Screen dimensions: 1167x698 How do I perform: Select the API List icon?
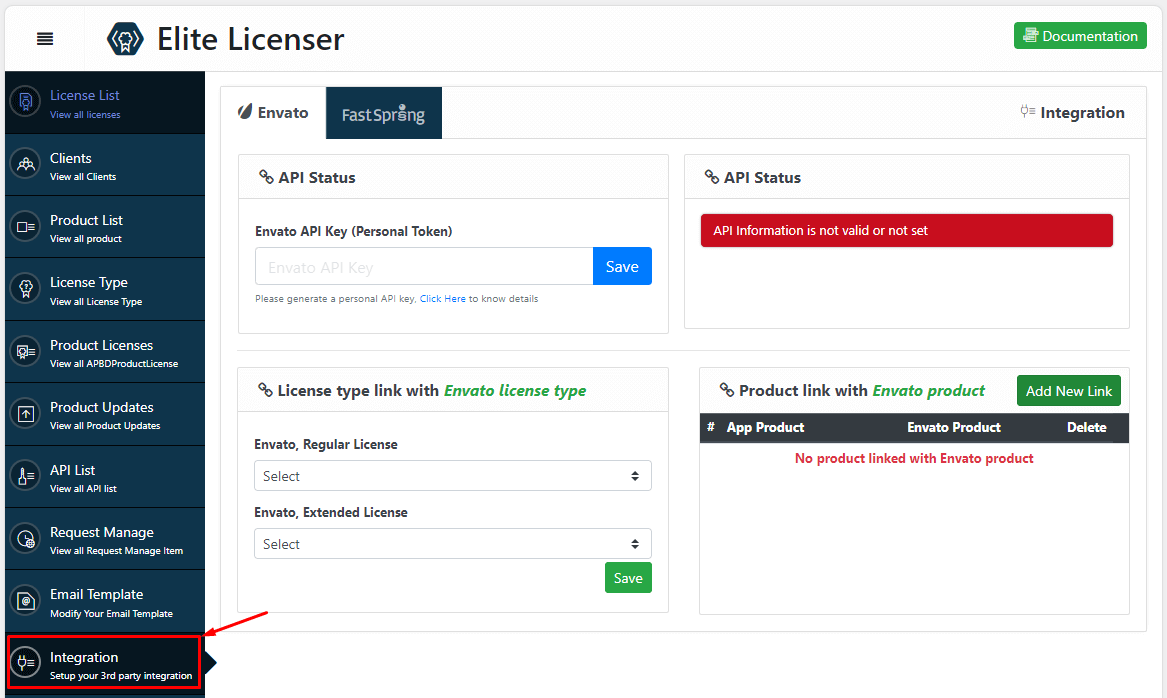coord(25,476)
